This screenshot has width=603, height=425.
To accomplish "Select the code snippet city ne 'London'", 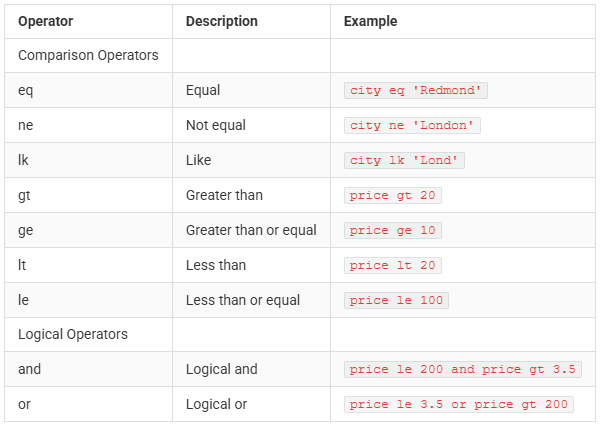I will [412, 125].
